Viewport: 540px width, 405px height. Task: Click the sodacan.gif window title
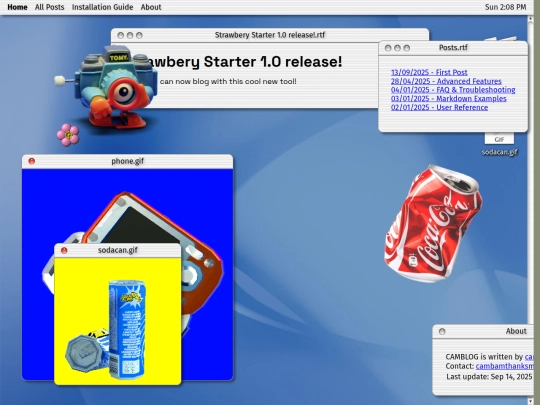[x=118, y=250]
